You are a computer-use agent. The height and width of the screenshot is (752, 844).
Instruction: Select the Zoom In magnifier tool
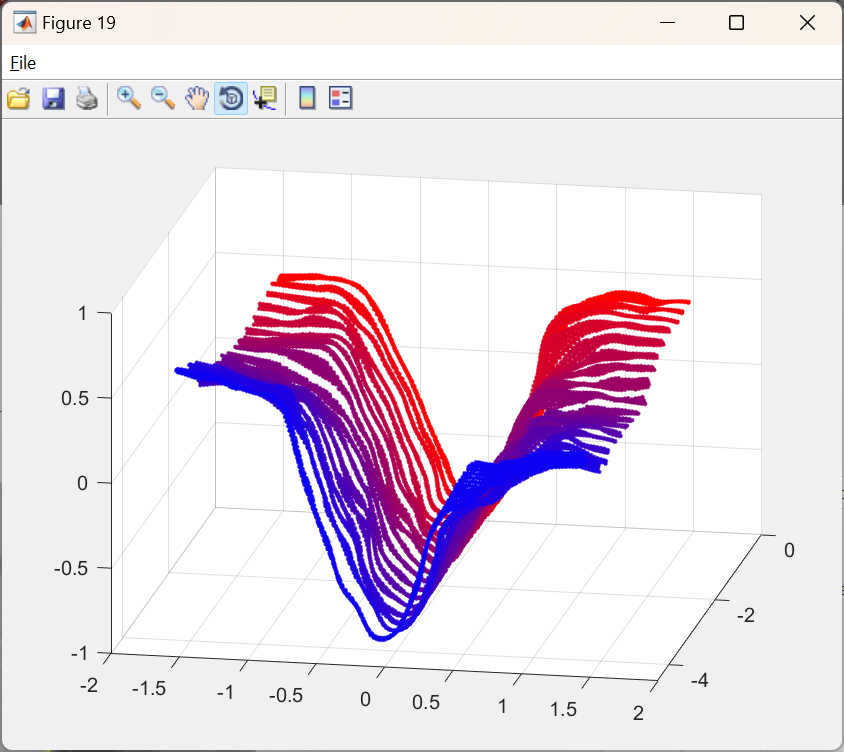(x=129, y=98)
